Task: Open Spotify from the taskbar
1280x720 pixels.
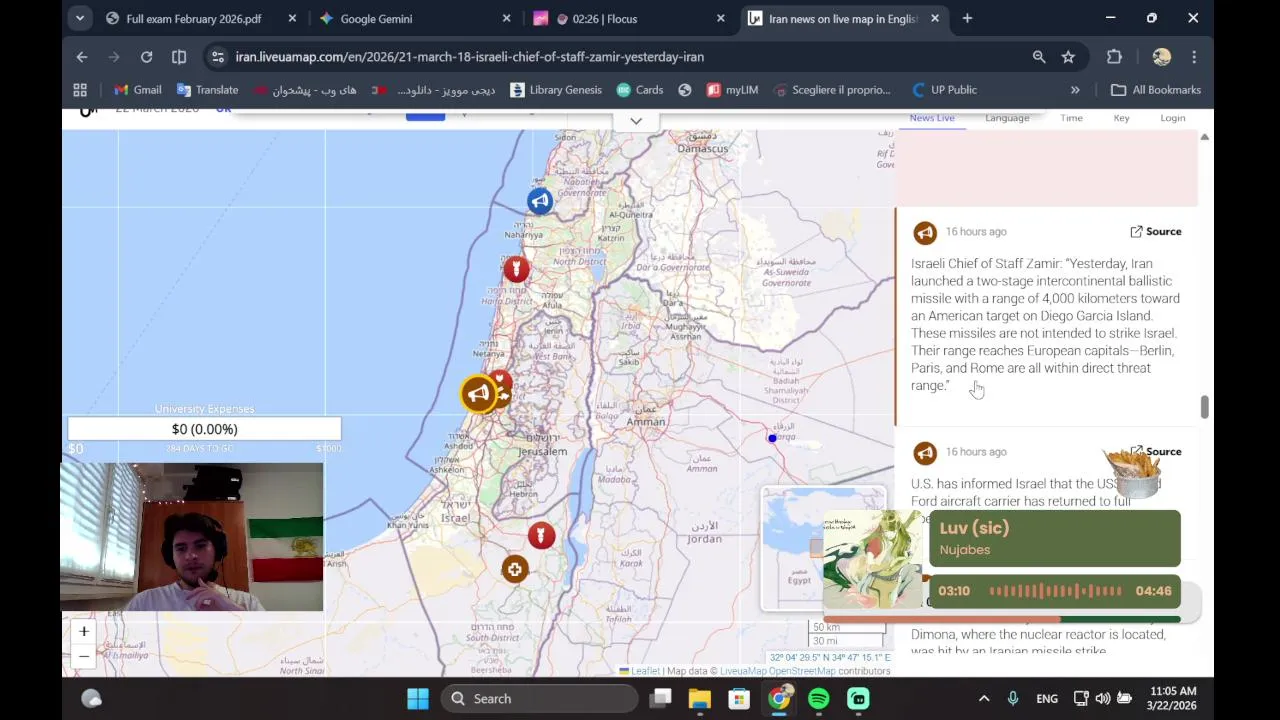Action: 819,699
